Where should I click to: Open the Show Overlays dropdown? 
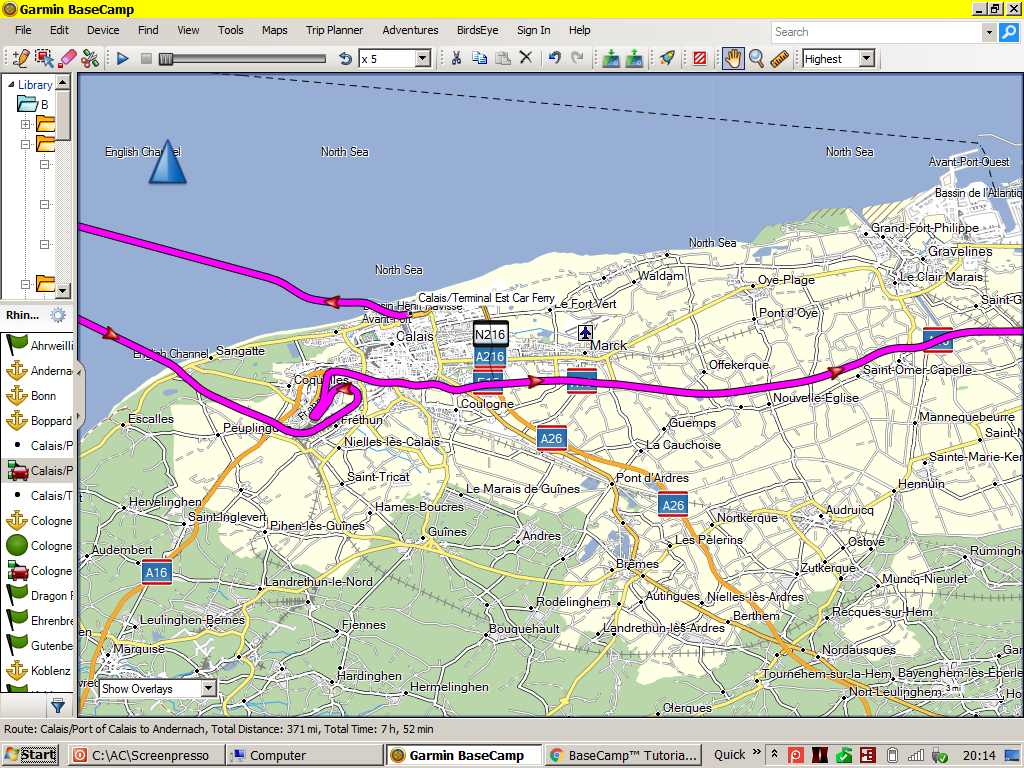coord(208,688)
